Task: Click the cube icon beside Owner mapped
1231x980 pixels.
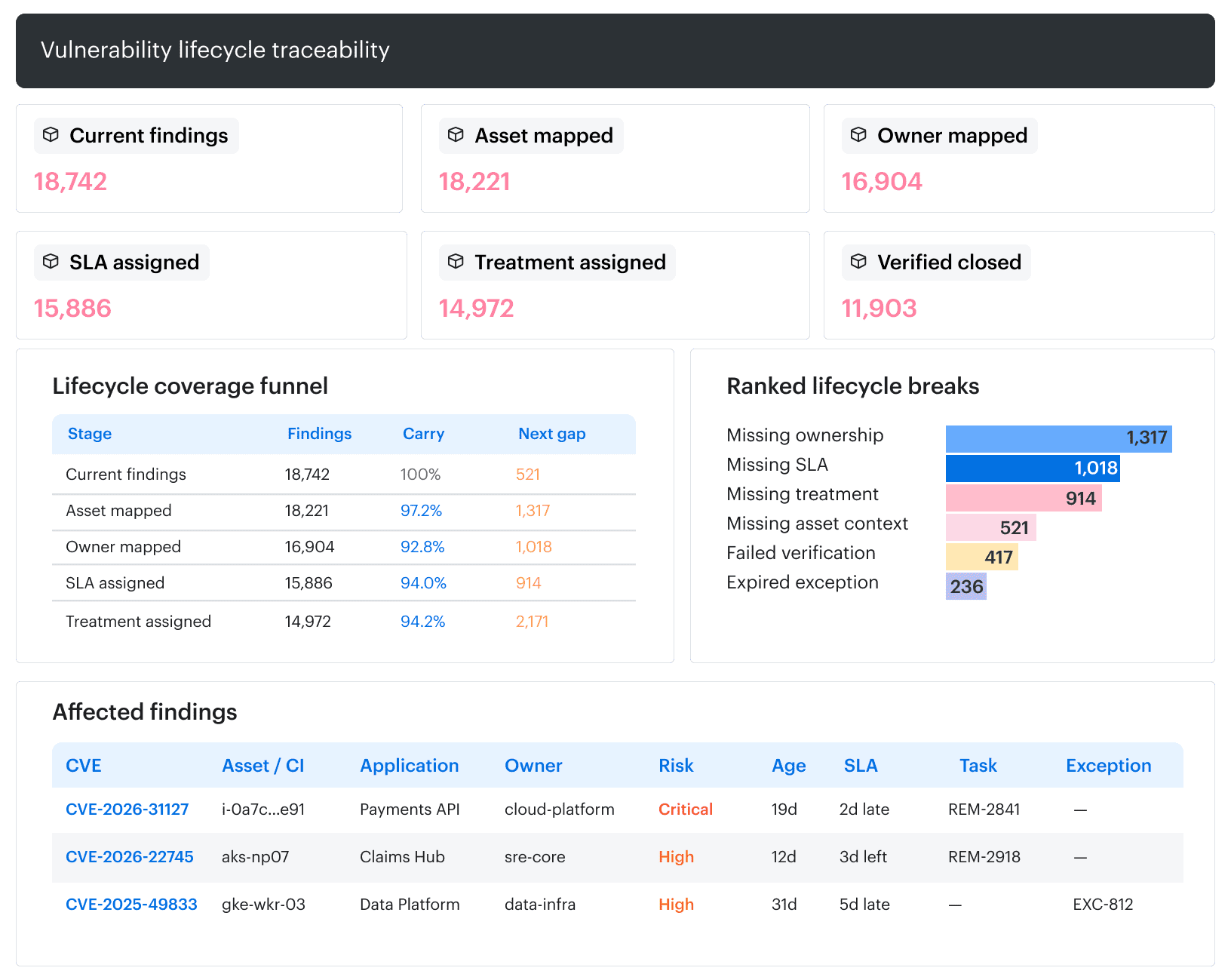Action: pyautogui.click(x=858, y=135)
